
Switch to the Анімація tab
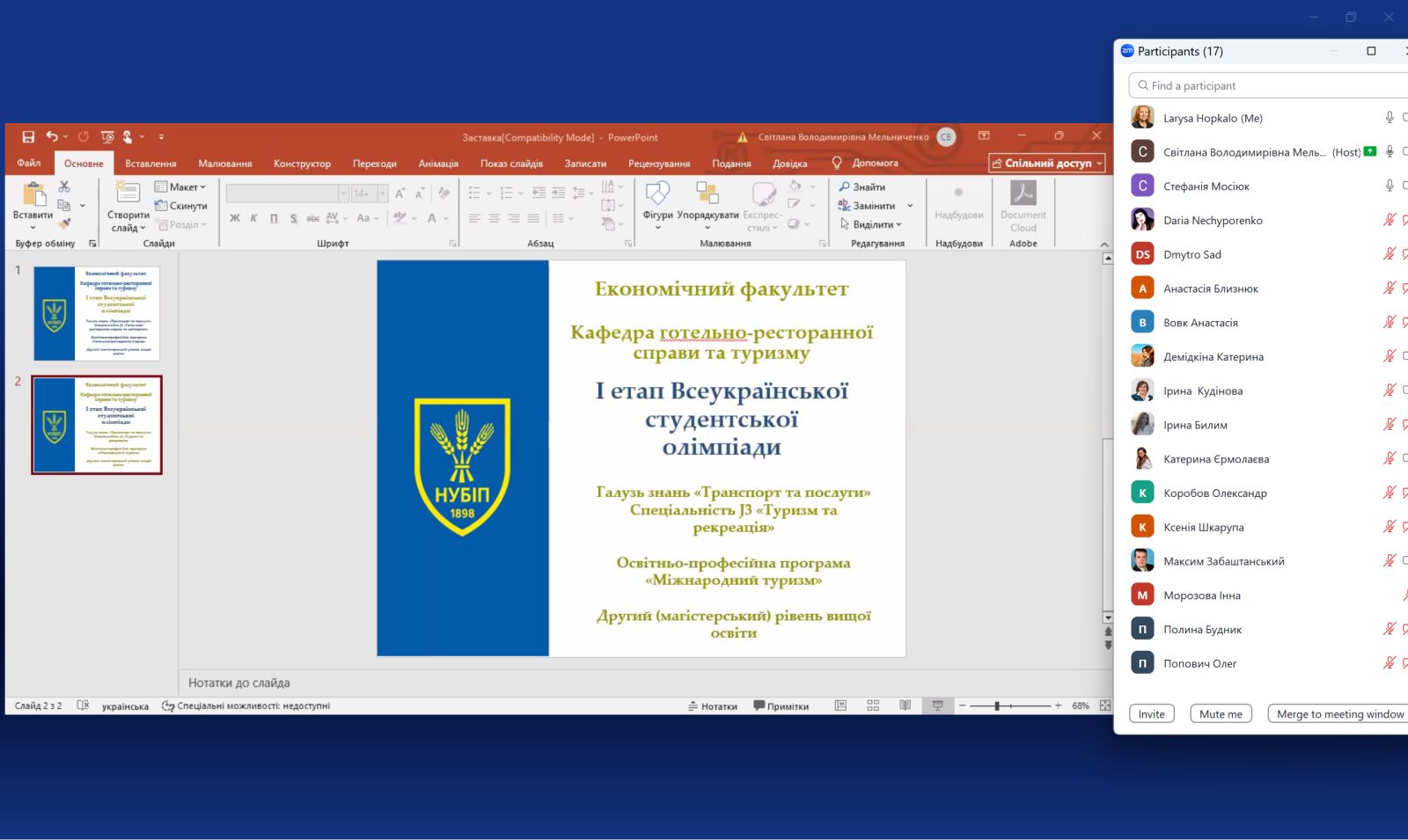[438, 164]
